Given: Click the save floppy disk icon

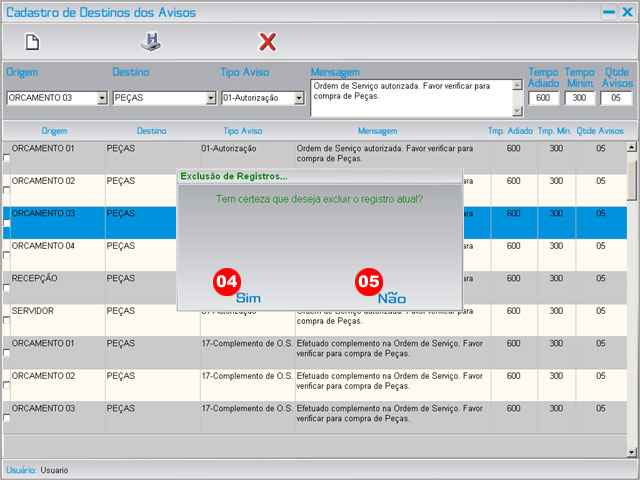Looking at the screenshot, I should pos(148,42).
